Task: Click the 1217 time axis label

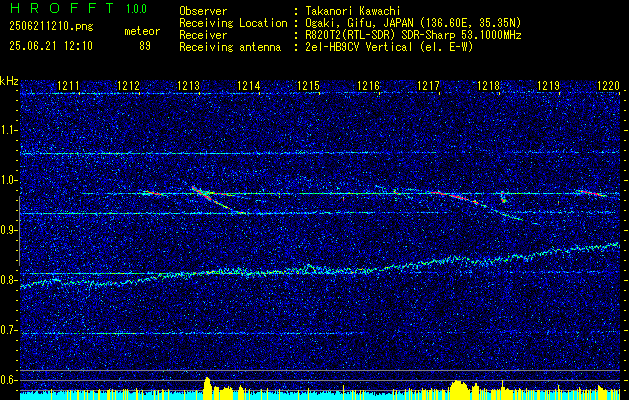Action: (x=428, y=85)
